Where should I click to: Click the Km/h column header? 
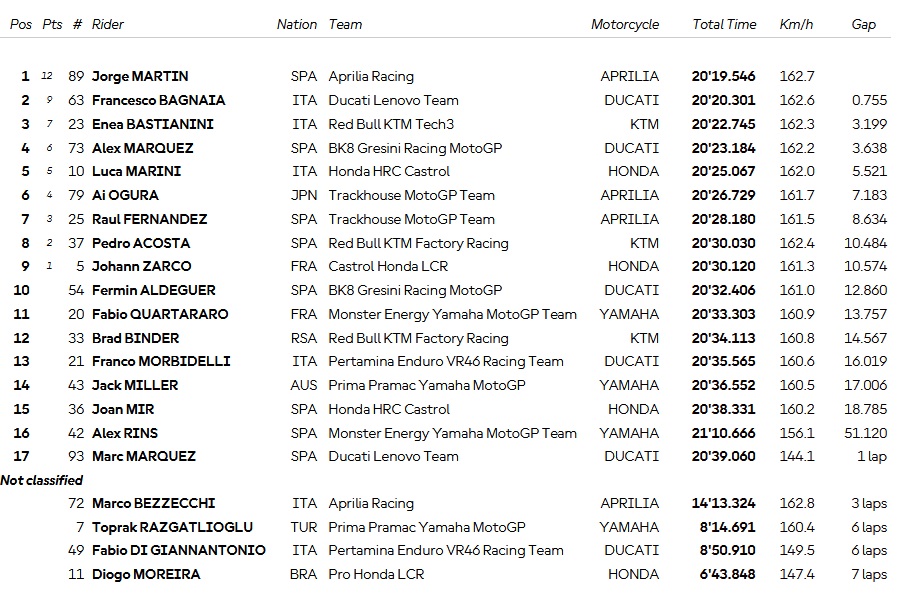(796, 24)
